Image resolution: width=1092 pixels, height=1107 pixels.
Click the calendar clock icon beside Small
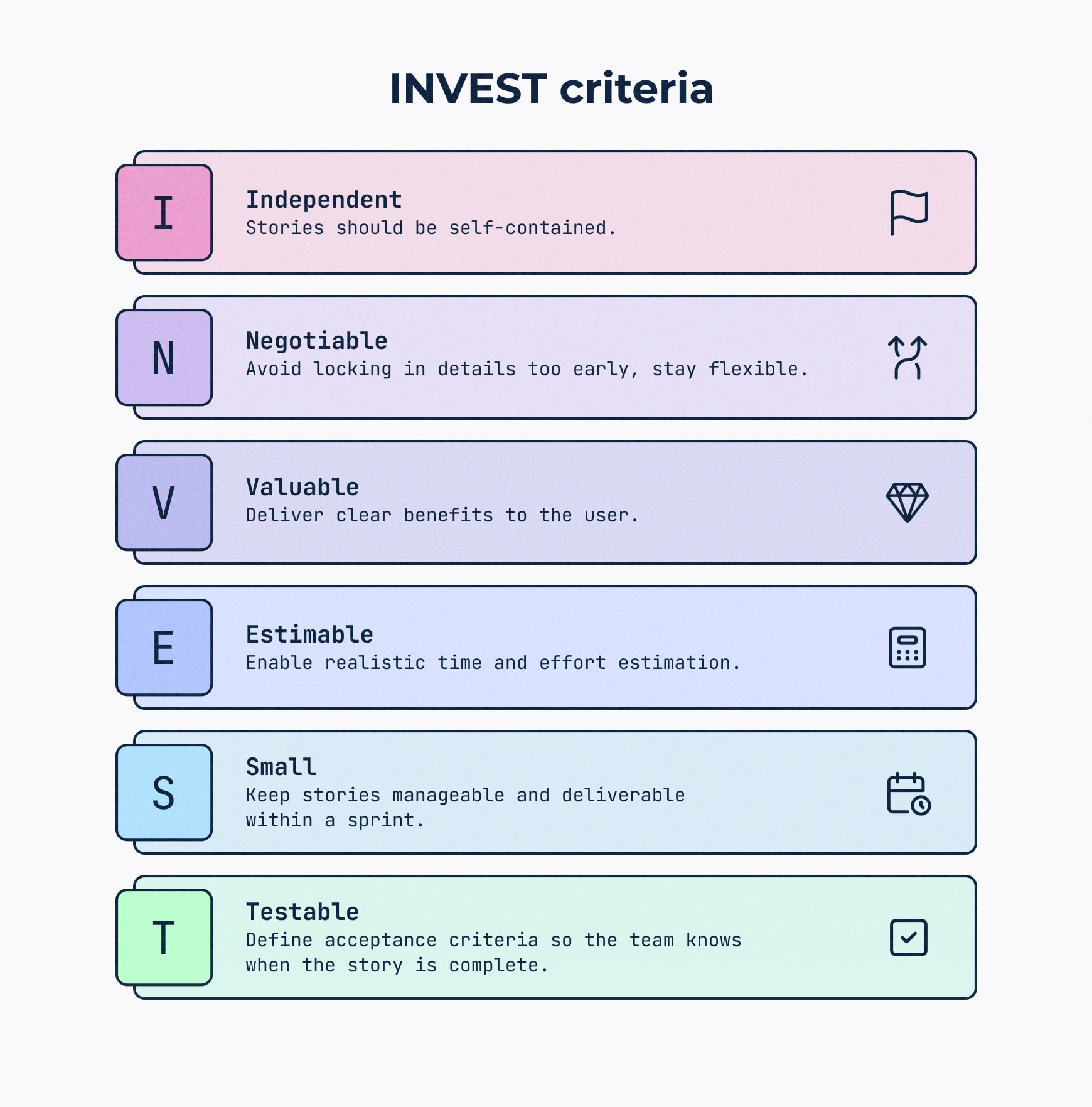[x=908, y=793]
